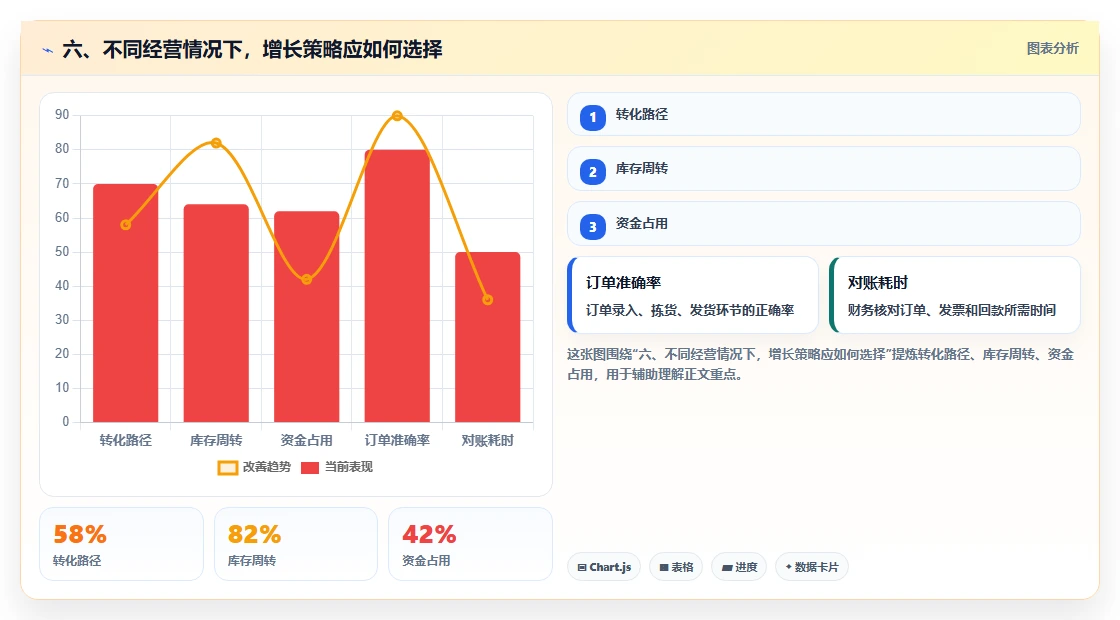The height and width of the screenshot is (620, 1120).
Task: Click the text 订单录入、拣货、发货环节的正确率
Action: pyautogui.click(x=690, y=310)
